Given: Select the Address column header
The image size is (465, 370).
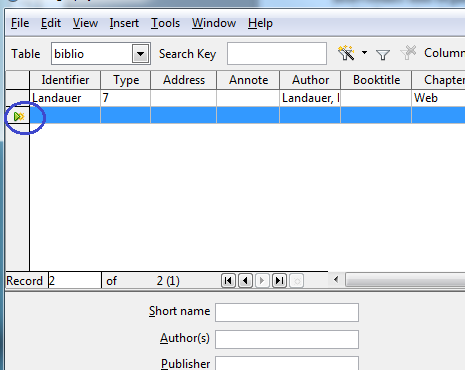Looking at the screenshot, I should [184, 80].
